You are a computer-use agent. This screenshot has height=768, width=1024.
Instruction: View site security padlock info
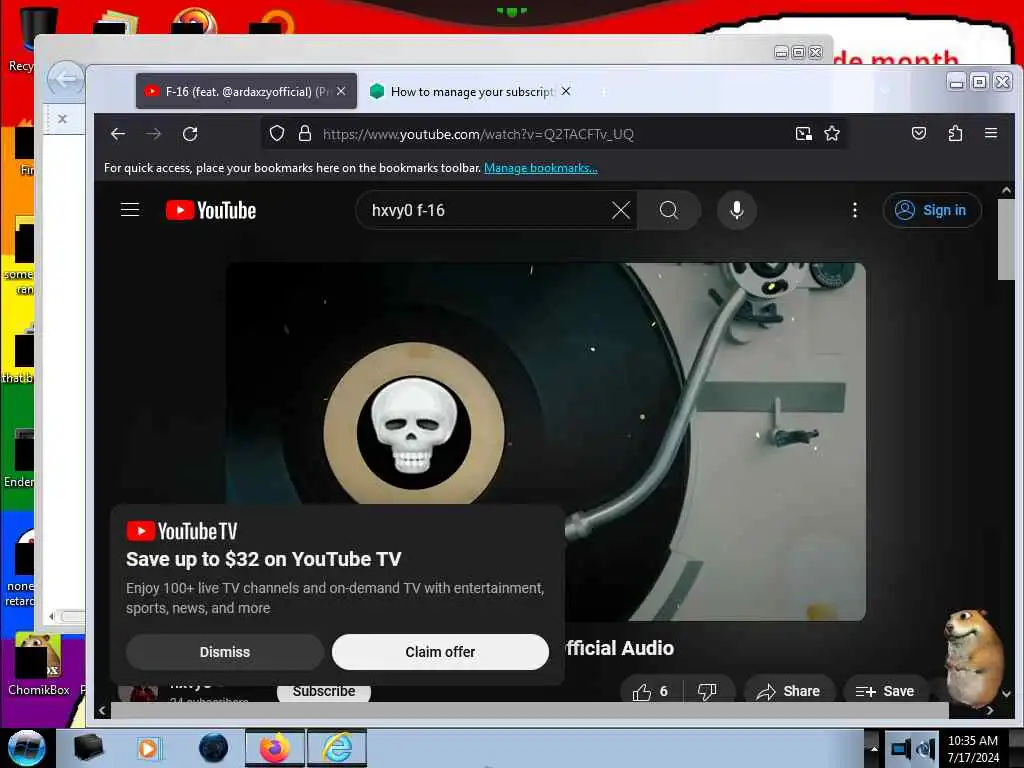pyautogui.click(x=304, y=134)
